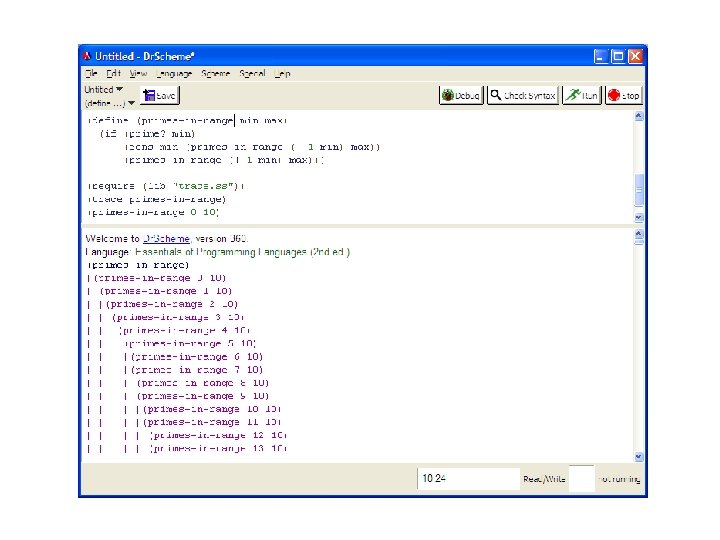Click the Stop button
Image resolution: width=720 pixels, height=540 pixels.
coord(624,96)
